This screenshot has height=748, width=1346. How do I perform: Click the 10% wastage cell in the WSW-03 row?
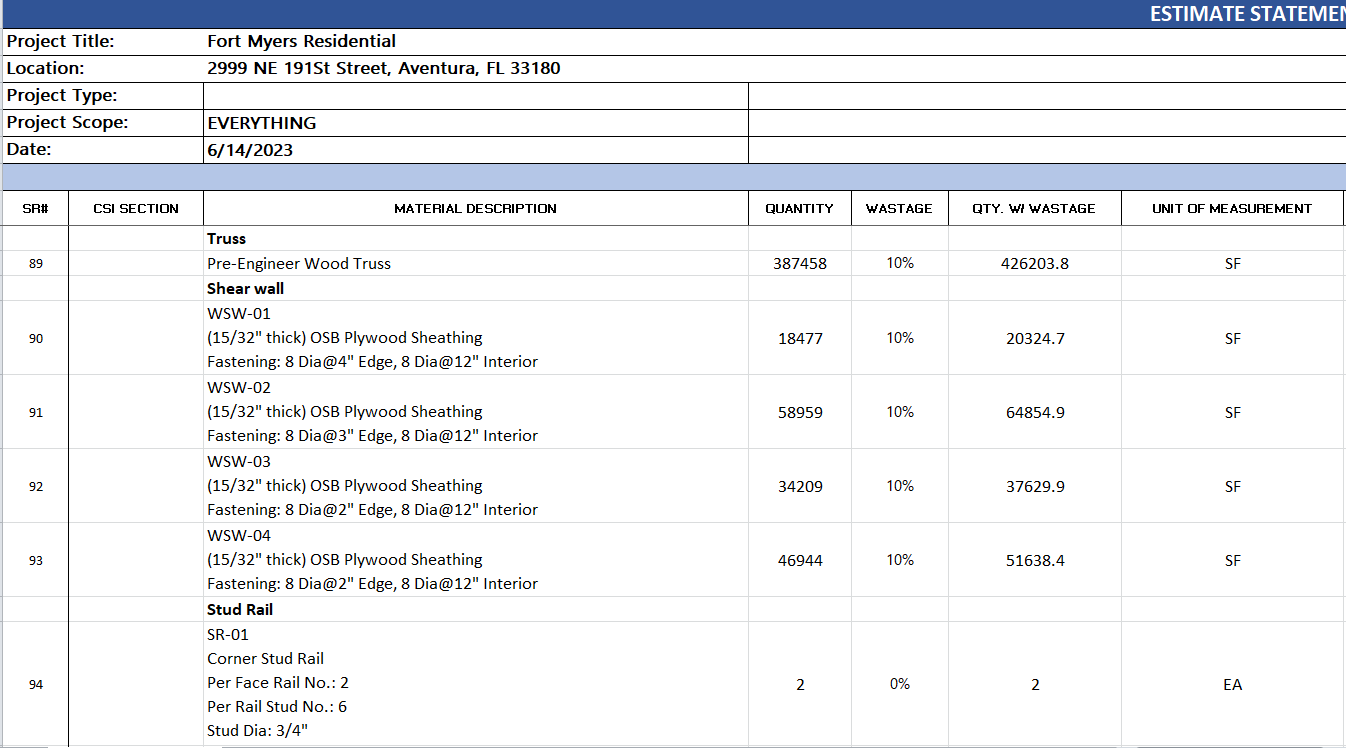click(900, 486)
